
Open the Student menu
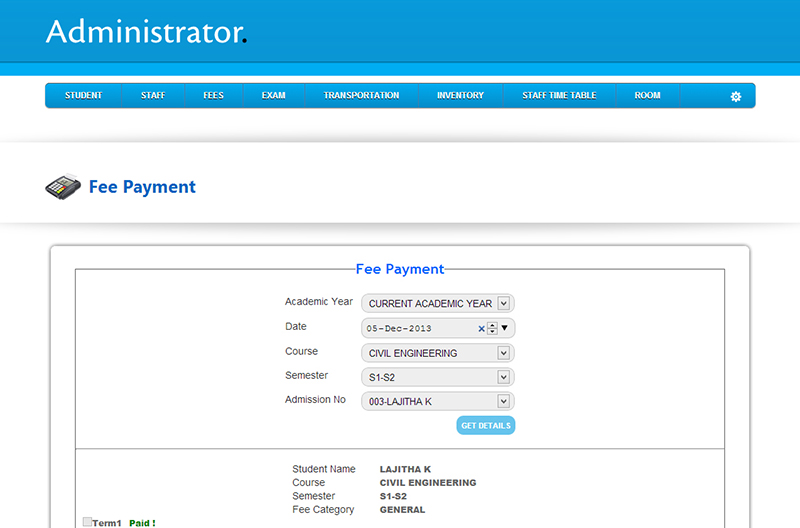pos(83,96)
